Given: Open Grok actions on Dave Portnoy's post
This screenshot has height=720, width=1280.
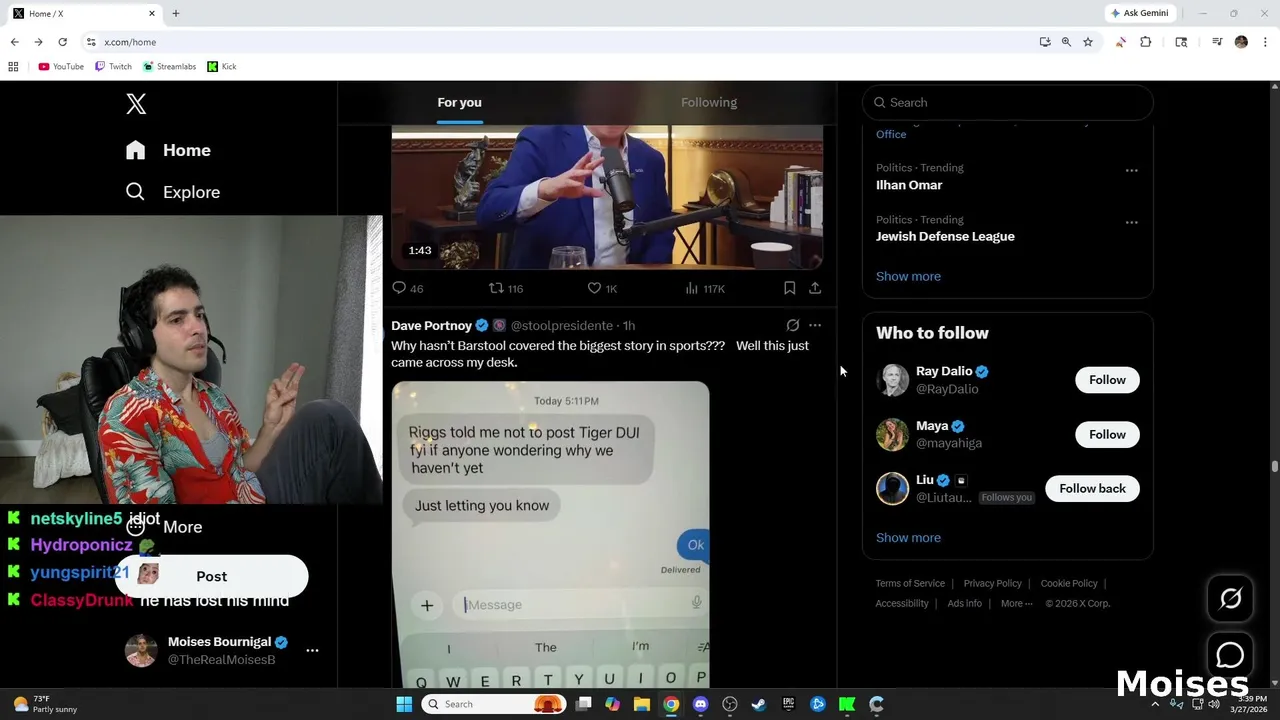Looking at the screenshot, I should (793, 325).
